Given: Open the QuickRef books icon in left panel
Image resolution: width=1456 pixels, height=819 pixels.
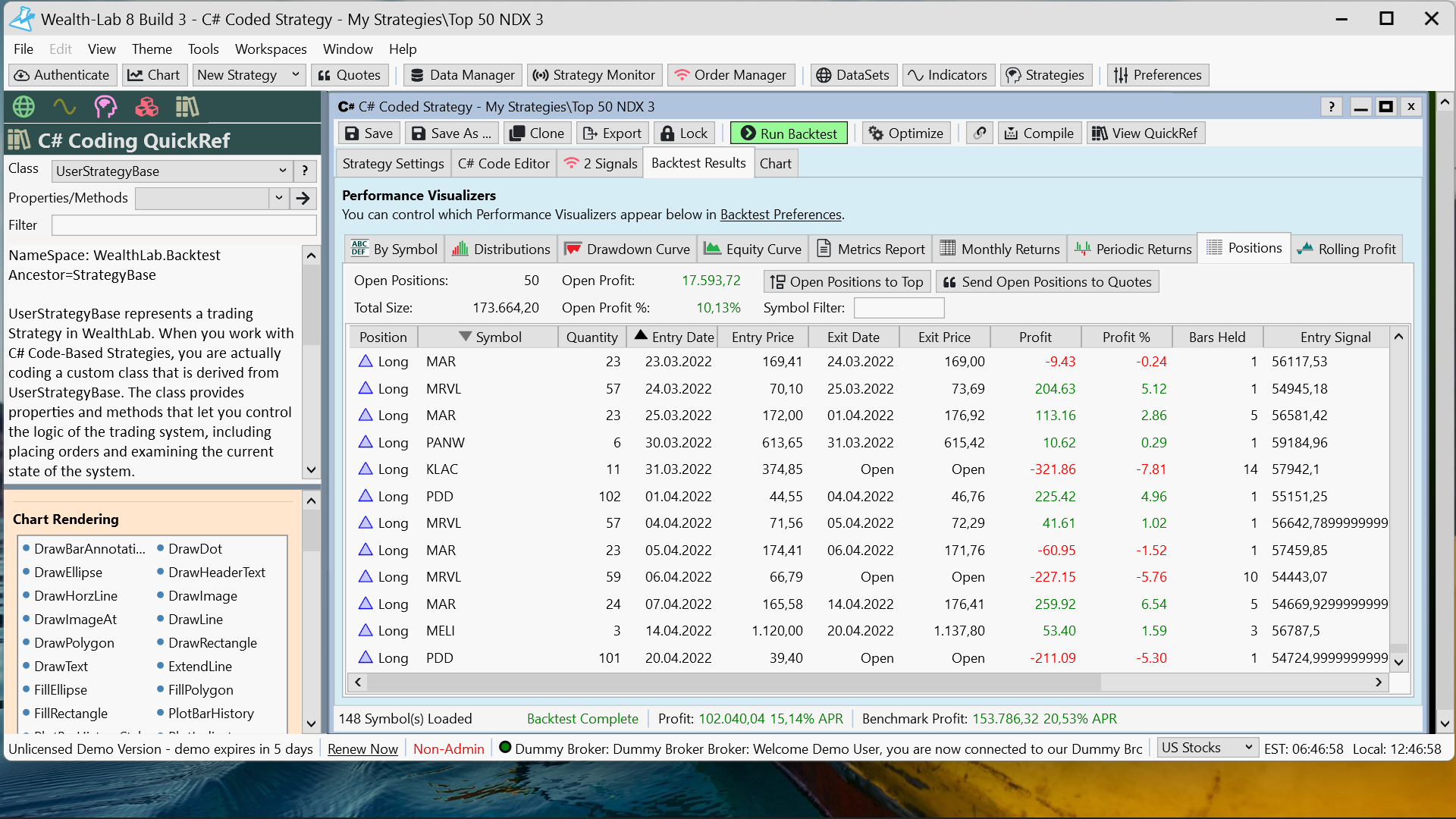Looking at the screenshot, I should click(x=187, y=107).
